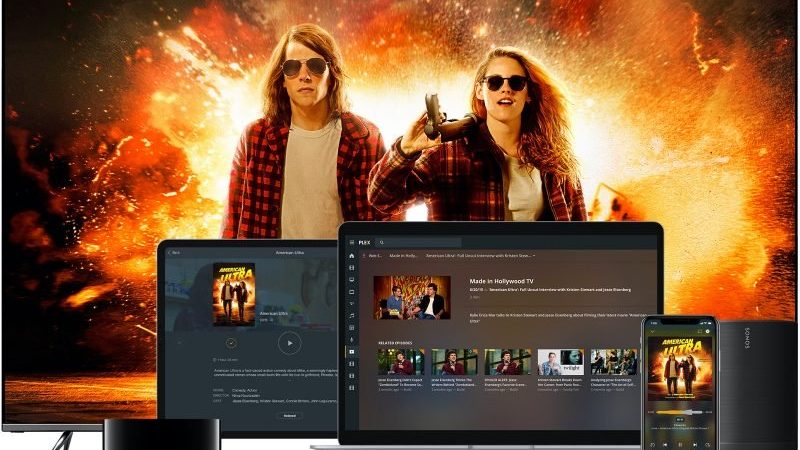Viewport: 800px width, 450px height.
Task: Click the Home icon in the laptop sidebar
Action: coord(351,256)
